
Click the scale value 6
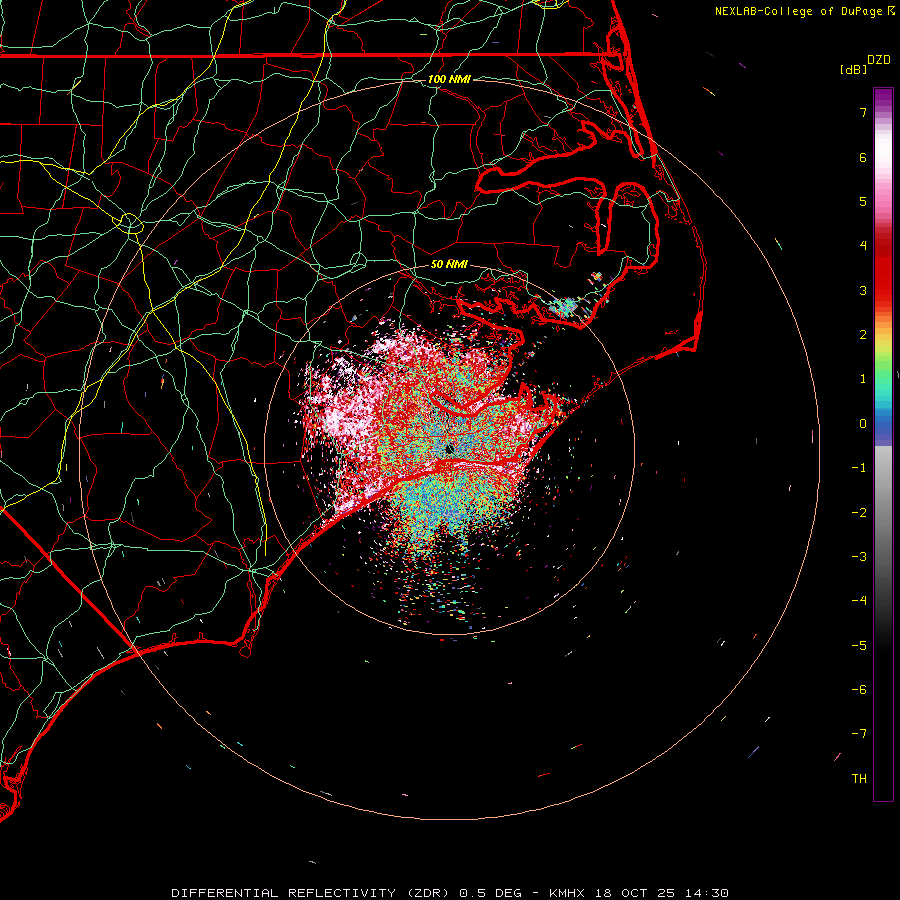tap(863, 157)
